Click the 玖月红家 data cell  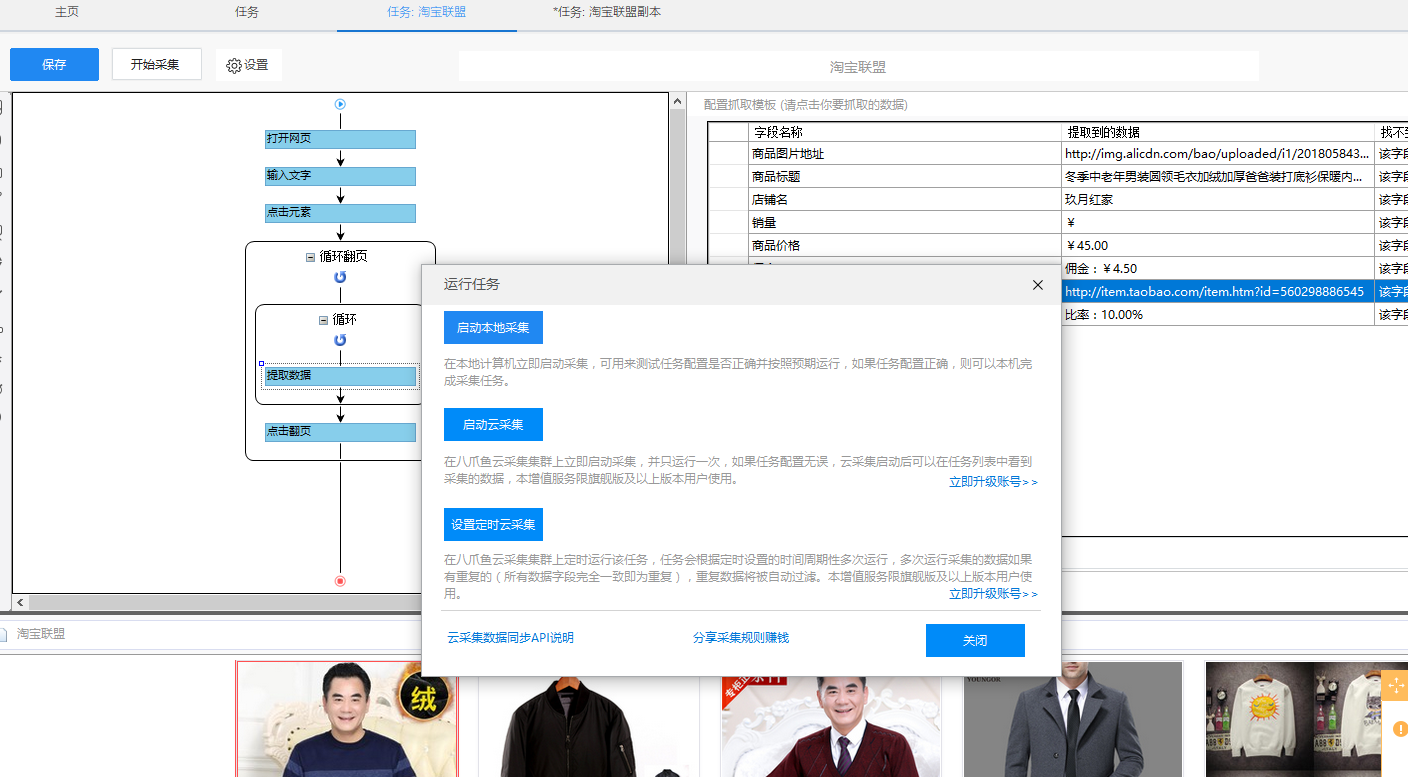(x=1217, y=200)
